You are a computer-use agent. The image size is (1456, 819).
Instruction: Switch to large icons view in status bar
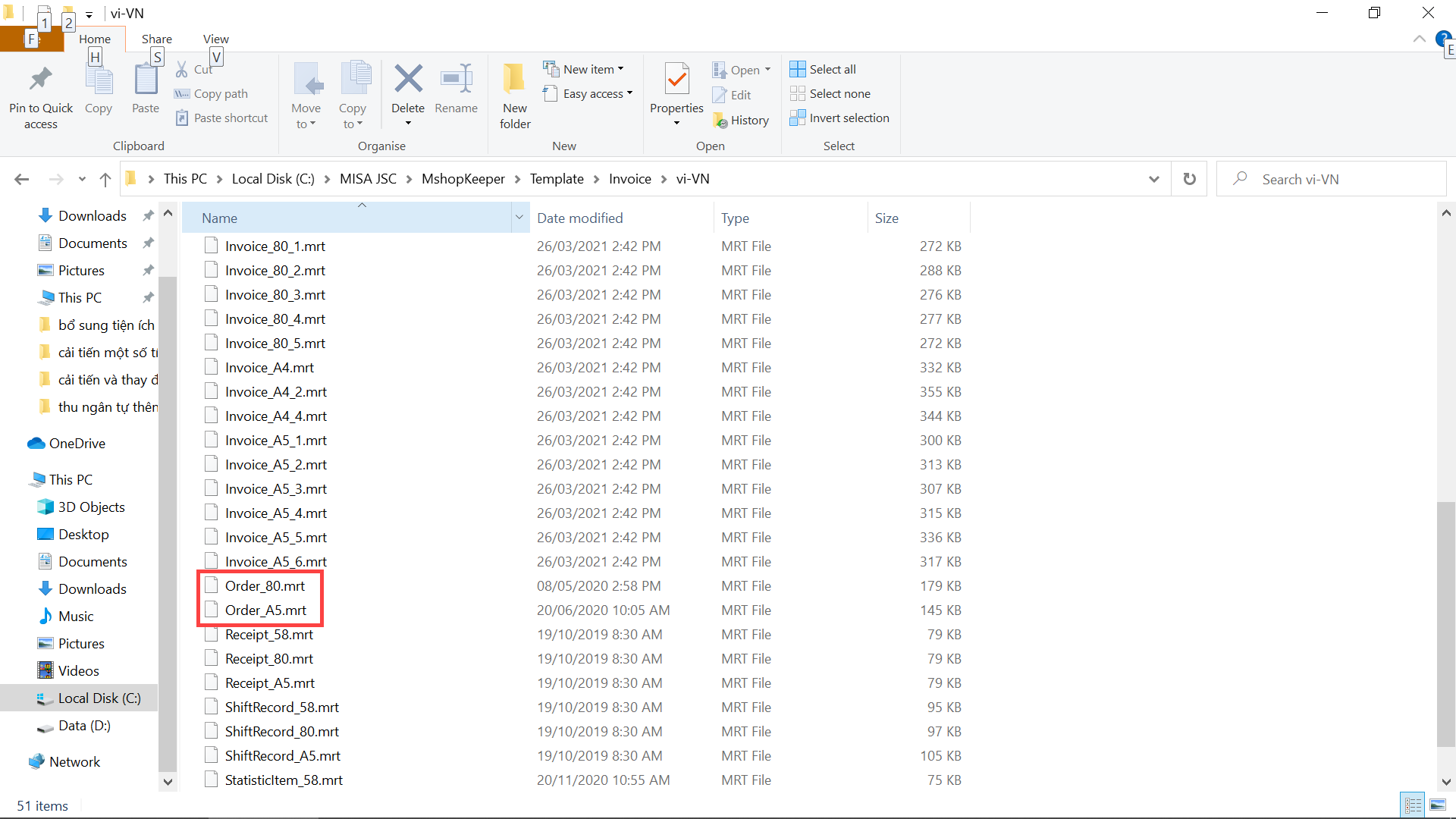1437,805
